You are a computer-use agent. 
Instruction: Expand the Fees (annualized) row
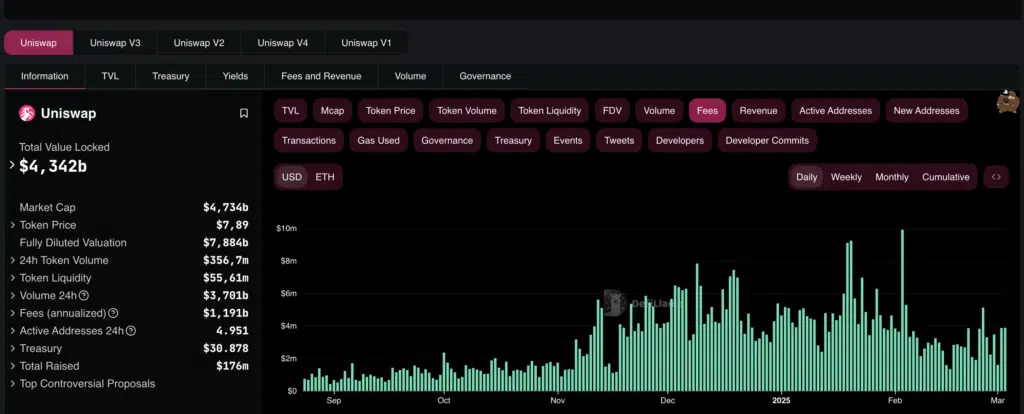[x=12, y=313]
